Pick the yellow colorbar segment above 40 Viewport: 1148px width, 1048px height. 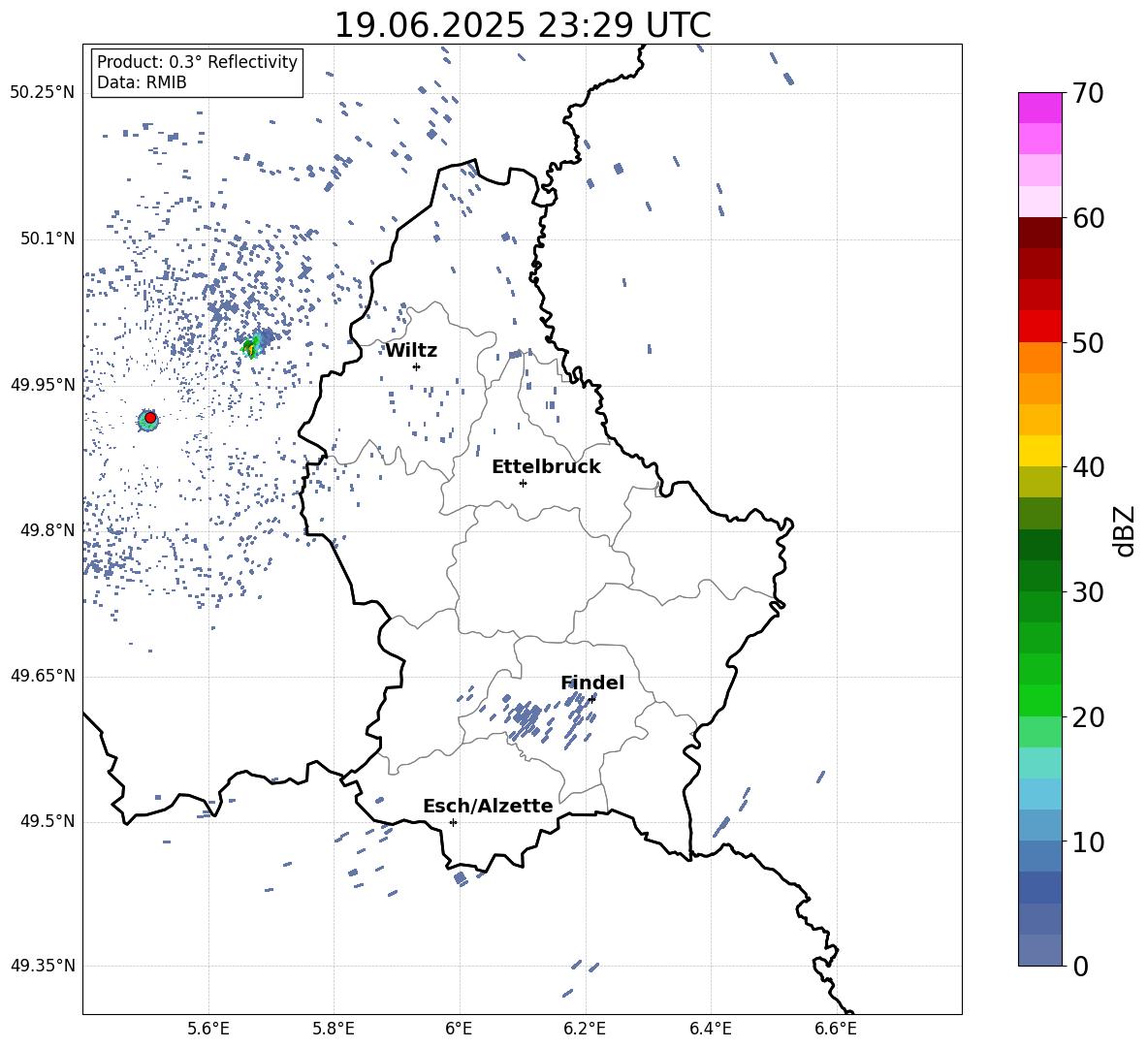[1040, 452]
